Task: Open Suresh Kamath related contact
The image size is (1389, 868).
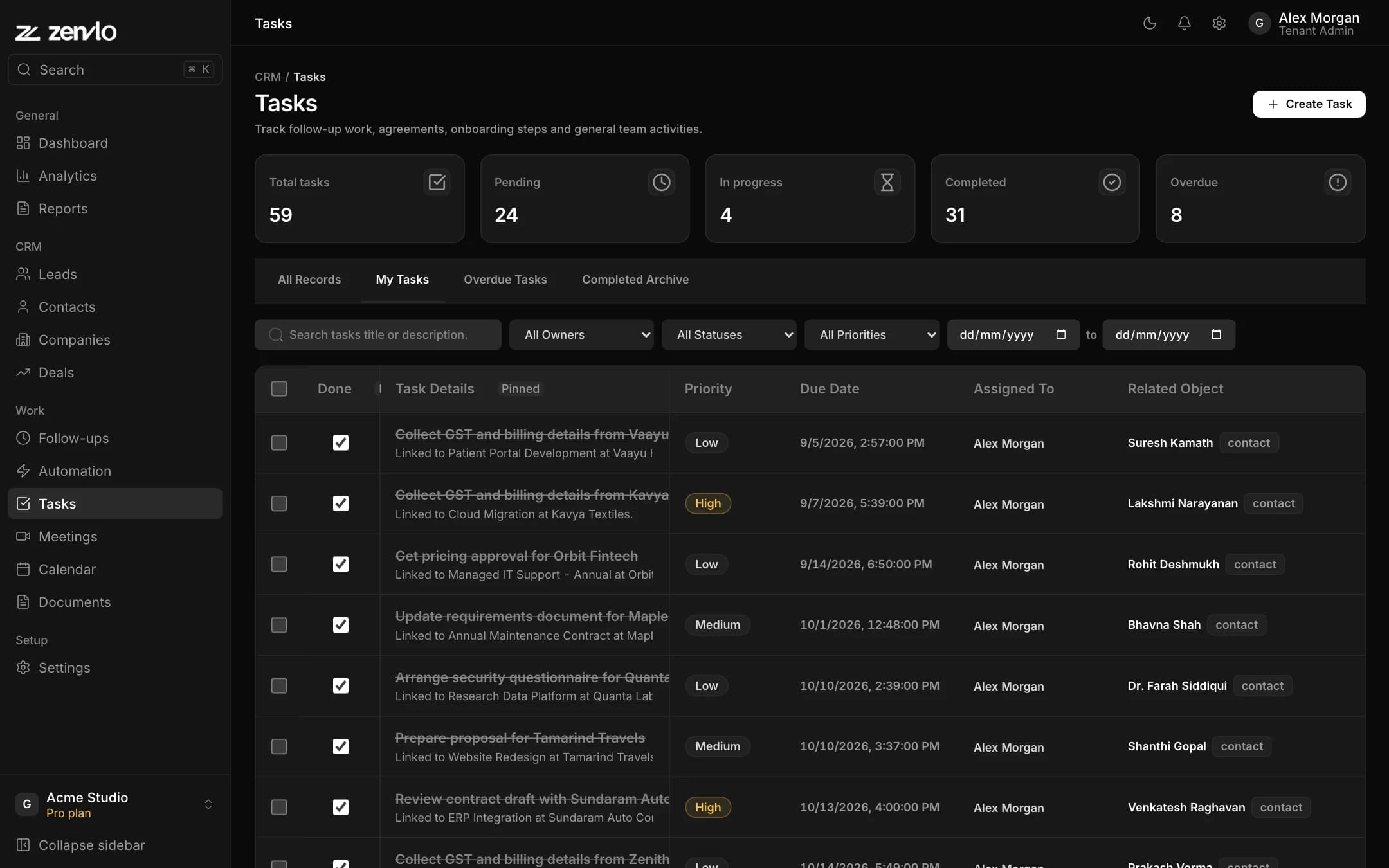Action: click(1170, 442)
